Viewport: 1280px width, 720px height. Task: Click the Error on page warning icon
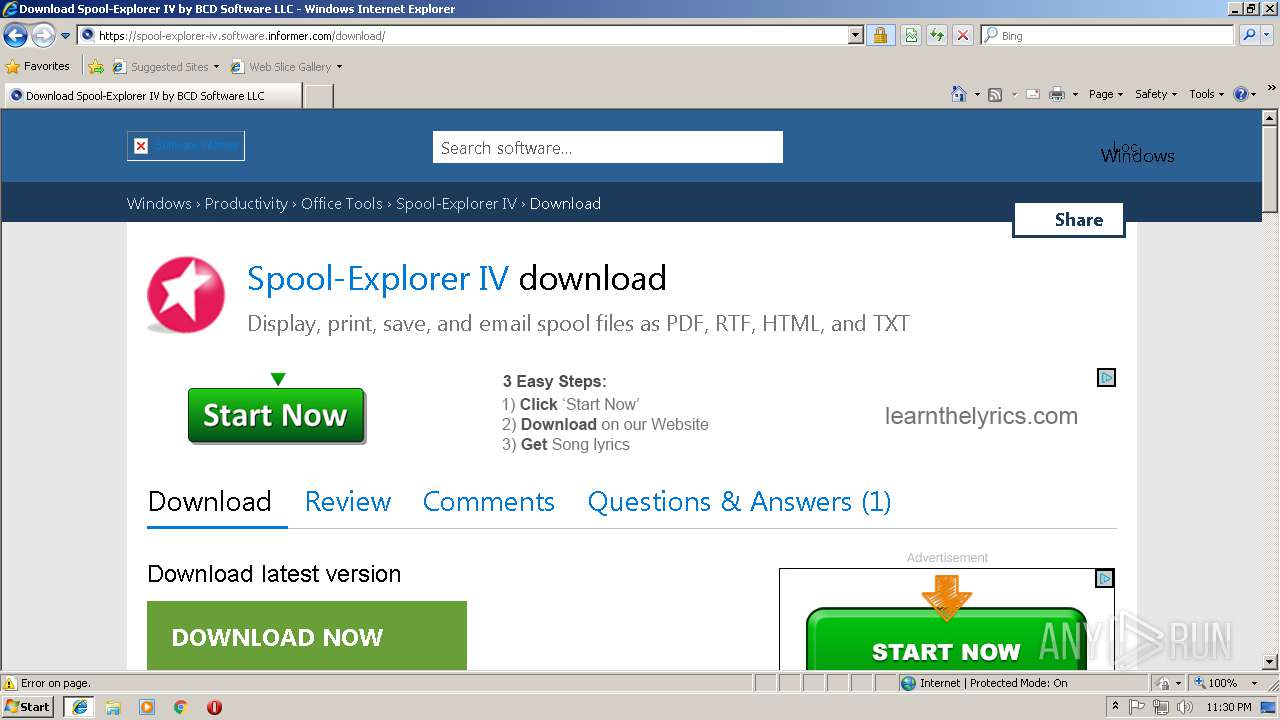click(x=10, y=683)
